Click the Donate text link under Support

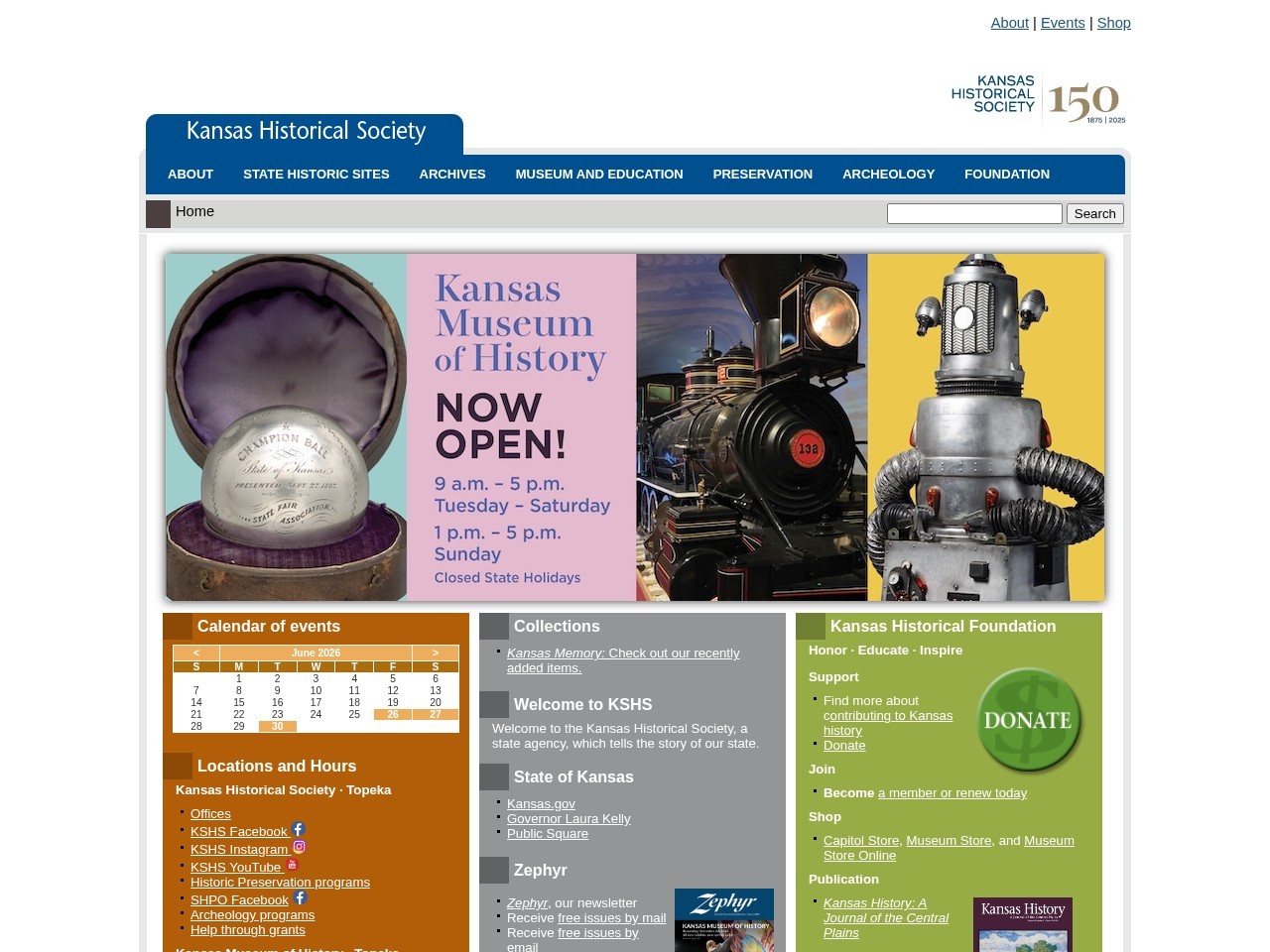click(844, 746)
